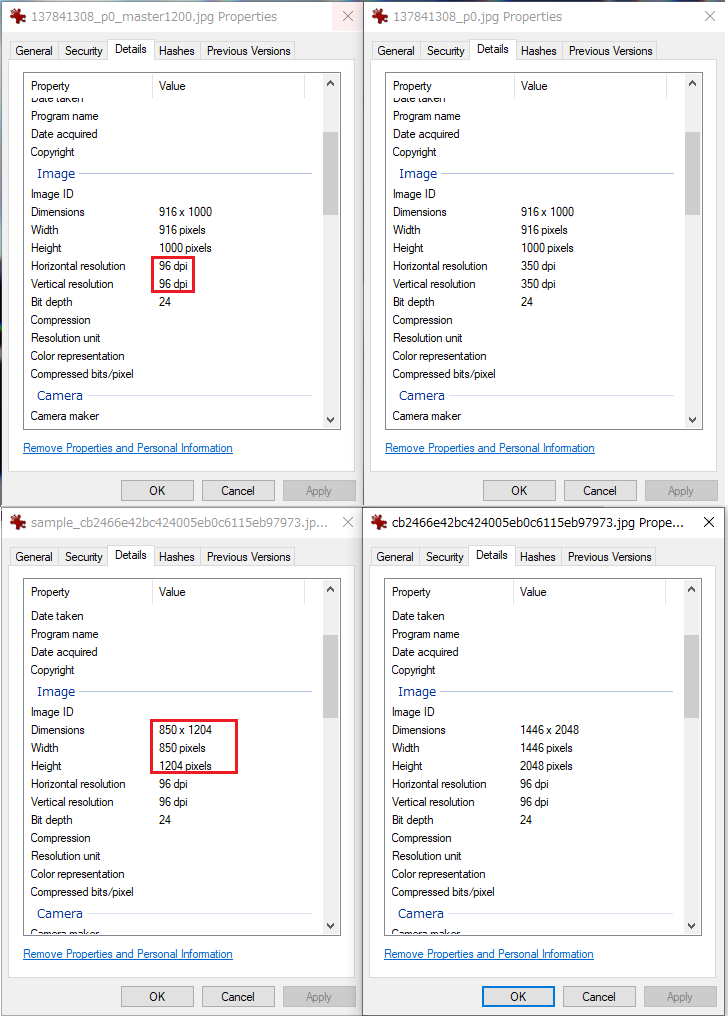Click scroll-up arrow in 137841308_p0.jpg details list
The height and width of the screenshot is (1016, 728).
click(x=692, y=83)
